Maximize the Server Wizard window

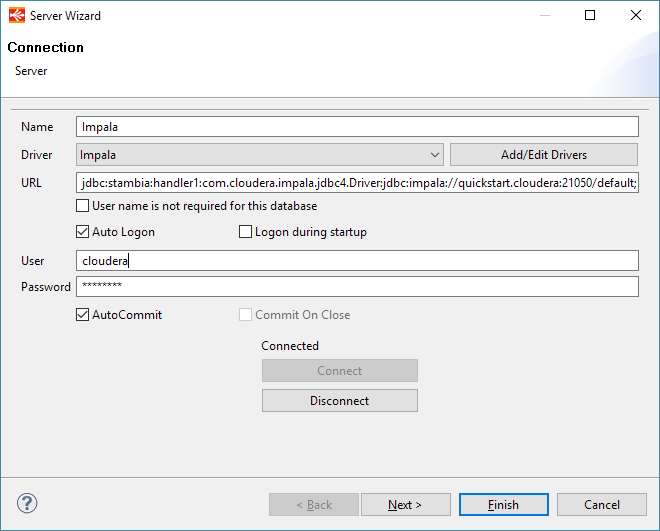pos(590,16)
